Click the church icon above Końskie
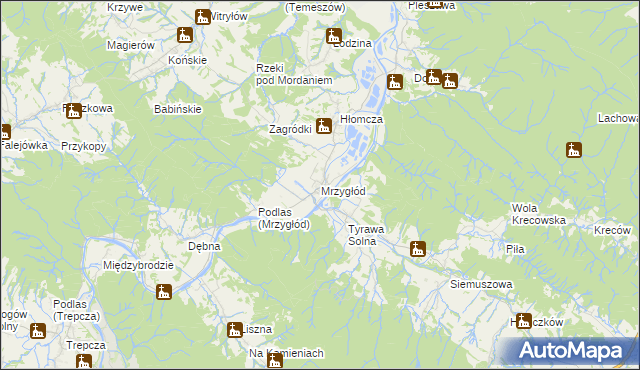 click(185, 35)
